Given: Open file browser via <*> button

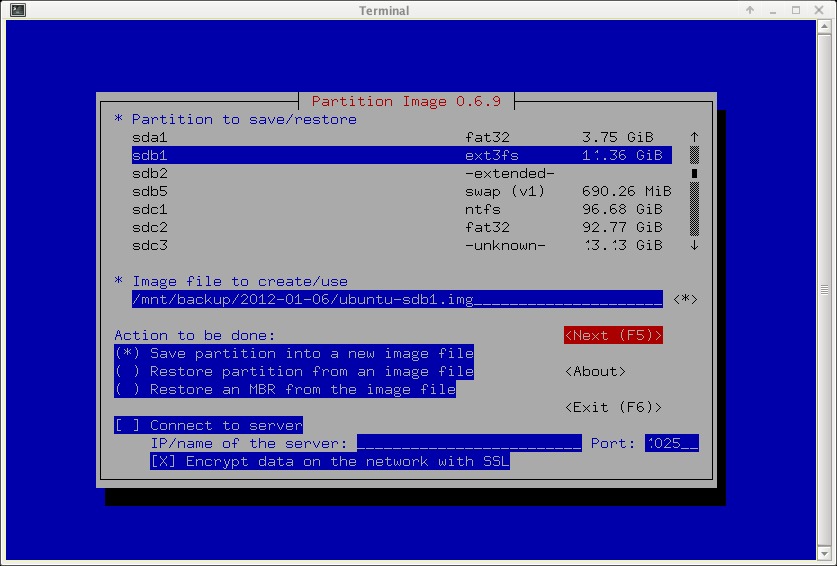Looking at the screenshot, I should pos(685,299).
